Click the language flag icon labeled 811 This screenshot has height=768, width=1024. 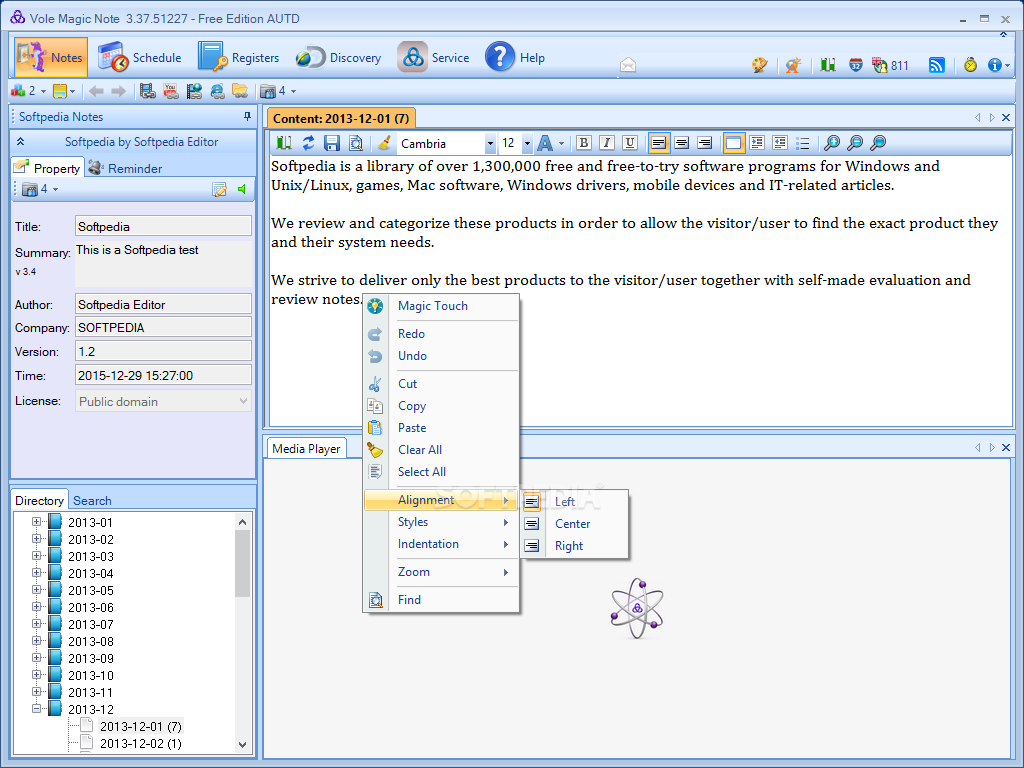click(890, 65)
